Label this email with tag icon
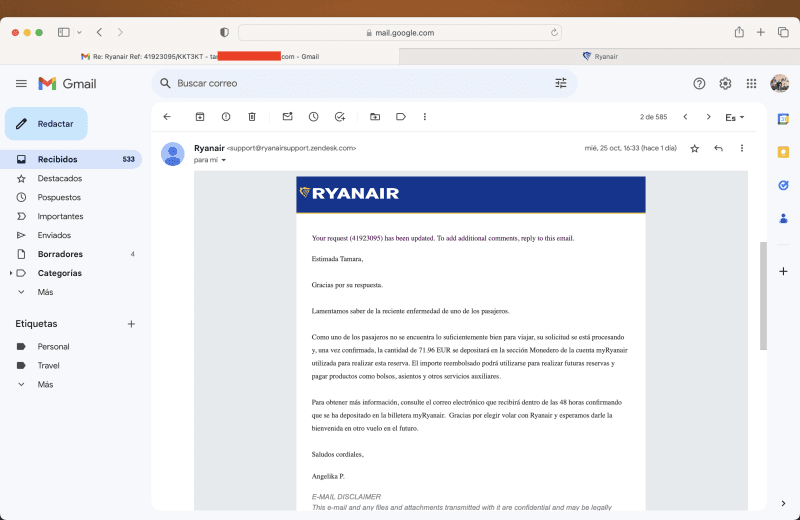 click(401, 117)
